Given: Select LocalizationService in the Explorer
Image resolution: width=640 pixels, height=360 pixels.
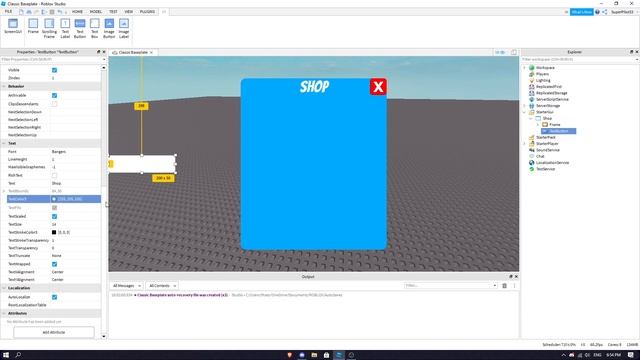Looking at the screenshot, I should pos(552,162).
